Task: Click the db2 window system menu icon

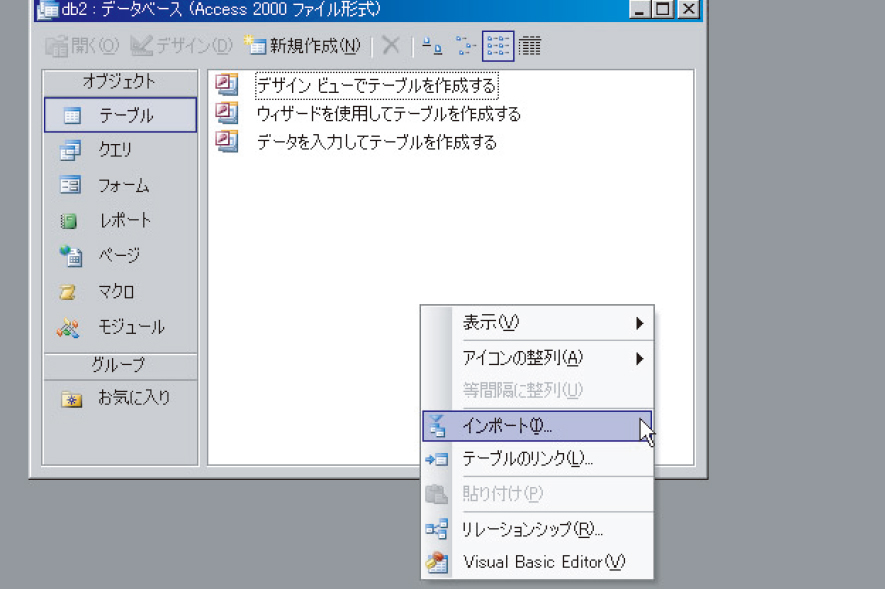Action: (47, 10)
